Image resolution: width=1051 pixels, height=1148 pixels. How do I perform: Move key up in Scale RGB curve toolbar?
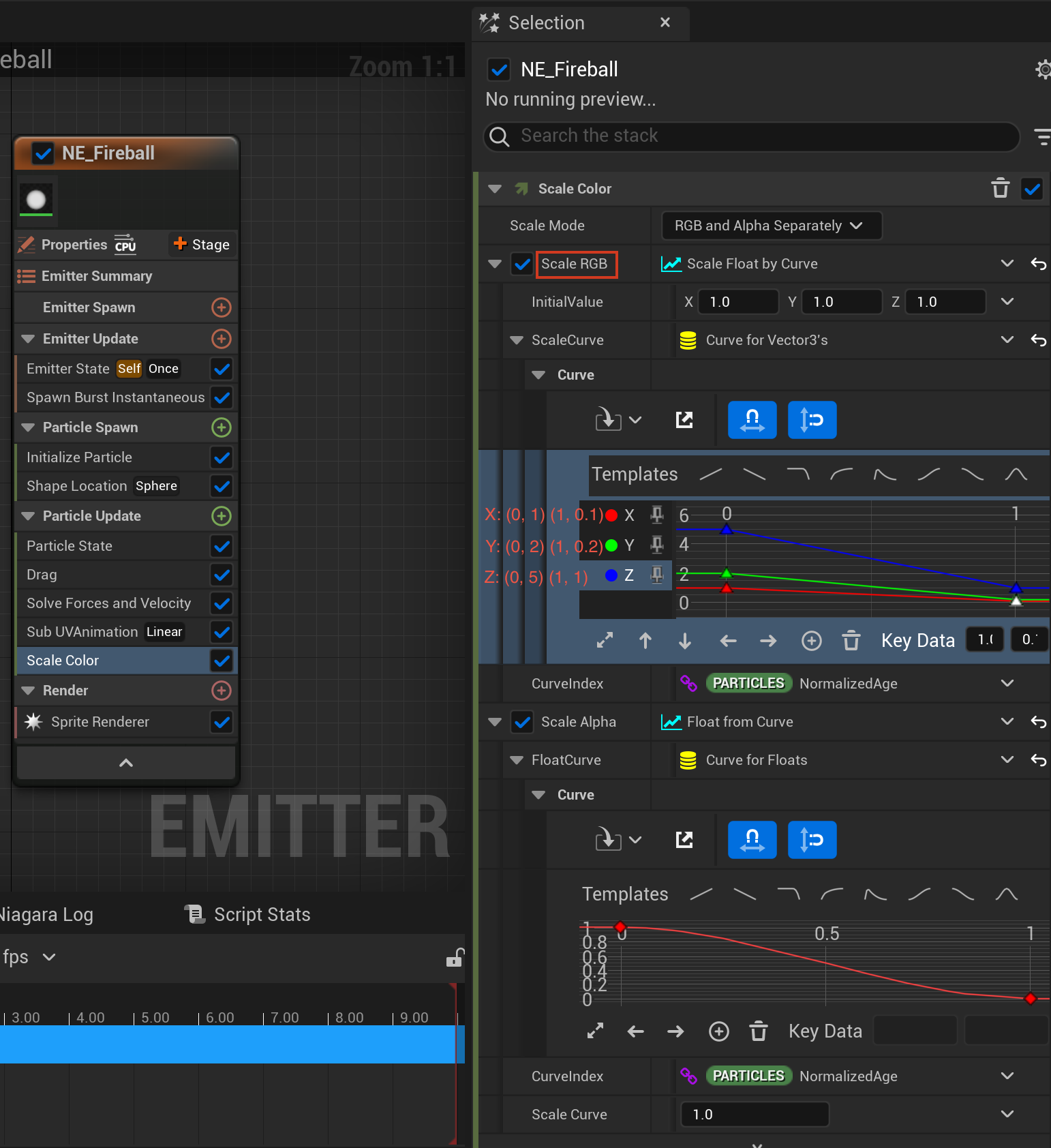(645, 640)
